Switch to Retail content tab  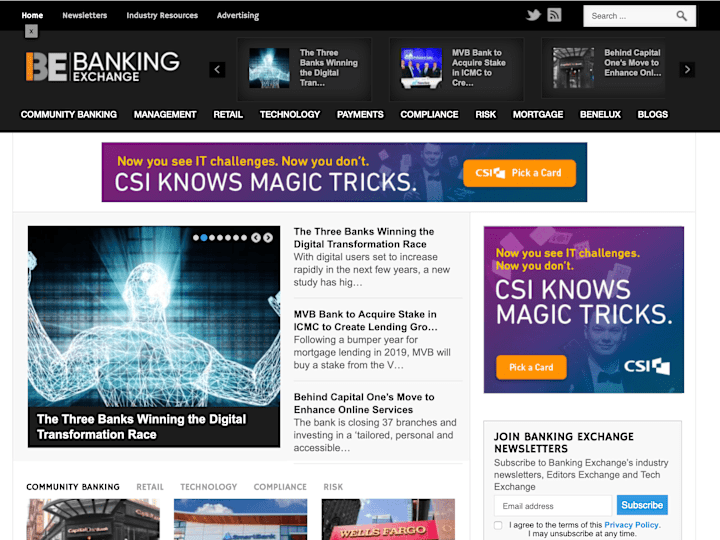point(150,487)
